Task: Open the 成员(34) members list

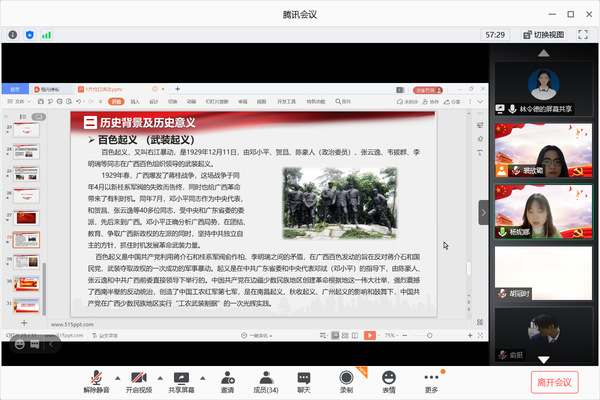Action: [266, 382]
